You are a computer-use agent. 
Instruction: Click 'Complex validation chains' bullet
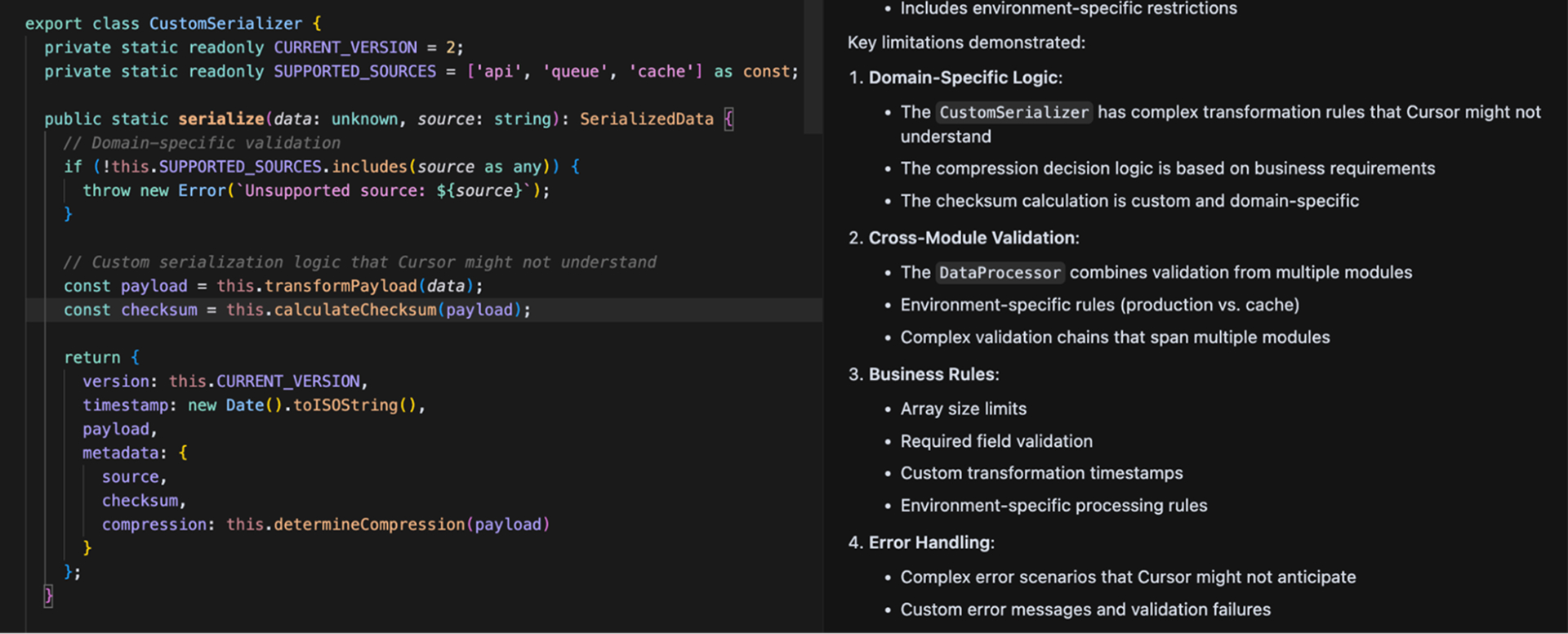(1115, 337)
